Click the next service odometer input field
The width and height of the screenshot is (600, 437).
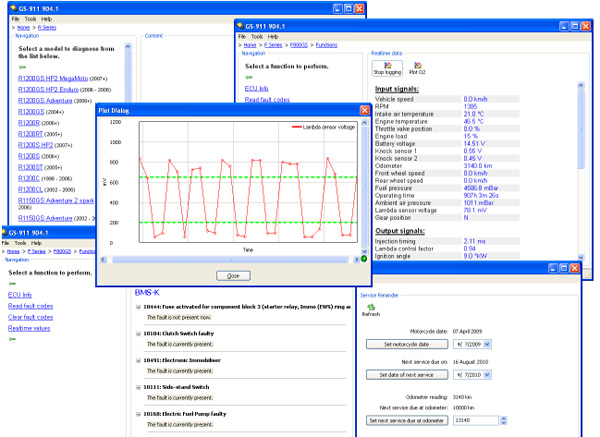coord(476,420)
